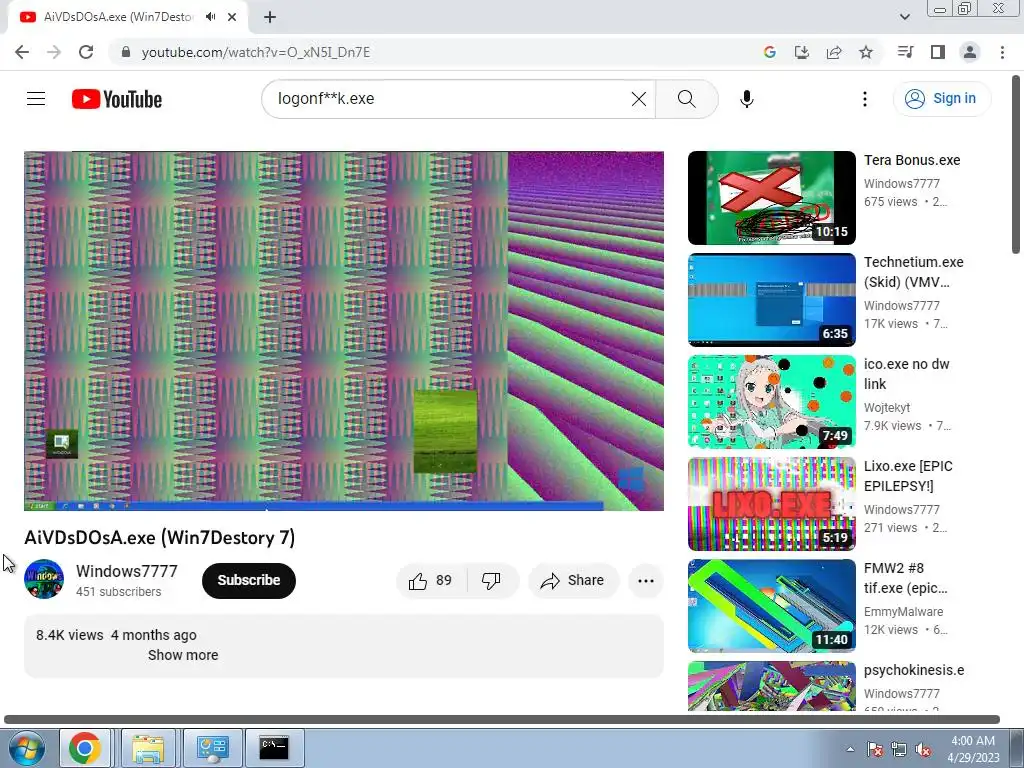Click the address bar URL

256,52
